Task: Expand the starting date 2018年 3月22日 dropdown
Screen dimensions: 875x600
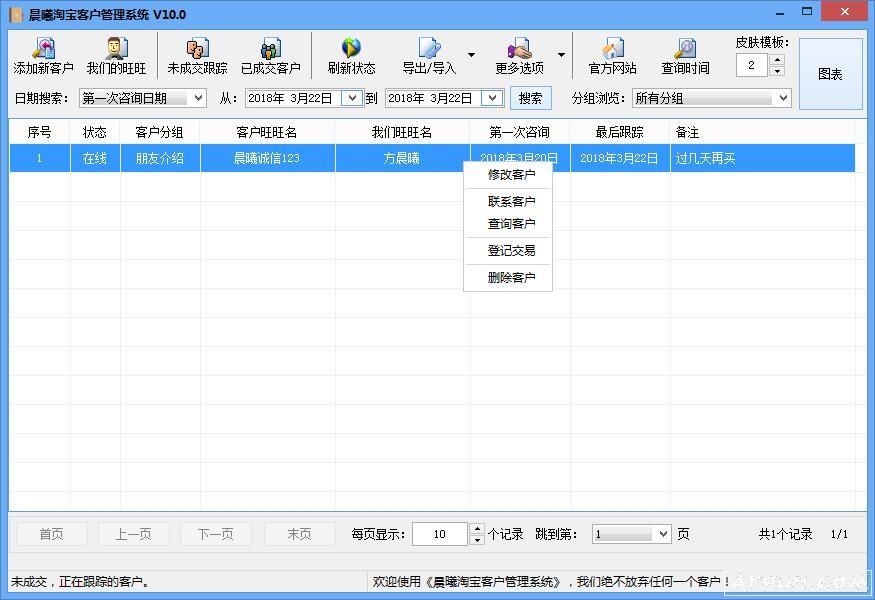Action: (x=352, y=98)
